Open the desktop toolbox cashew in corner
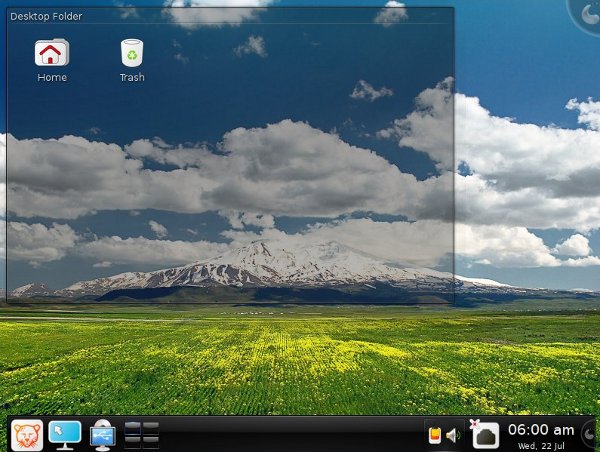Viewport: 600px width, 452px height. [588, 15]
